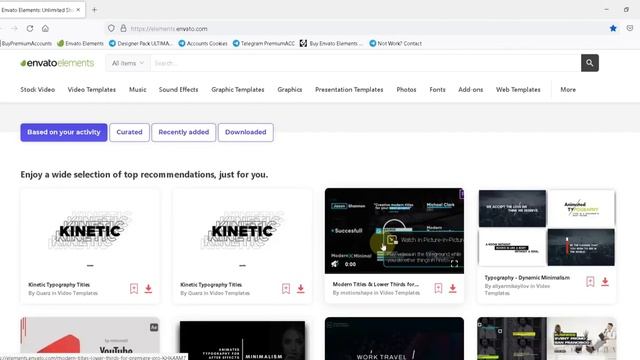Viewport: 640px width, 360px height.
Task: Open Not Work? Contact bookmark
Action: (x=395, y=43)
